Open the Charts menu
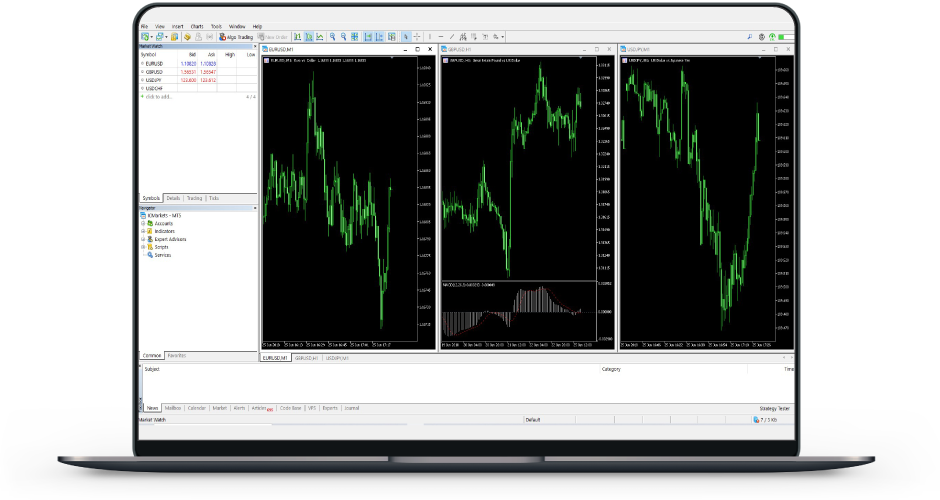Screen dimensions: 940x500 click(x=197, y=26)
